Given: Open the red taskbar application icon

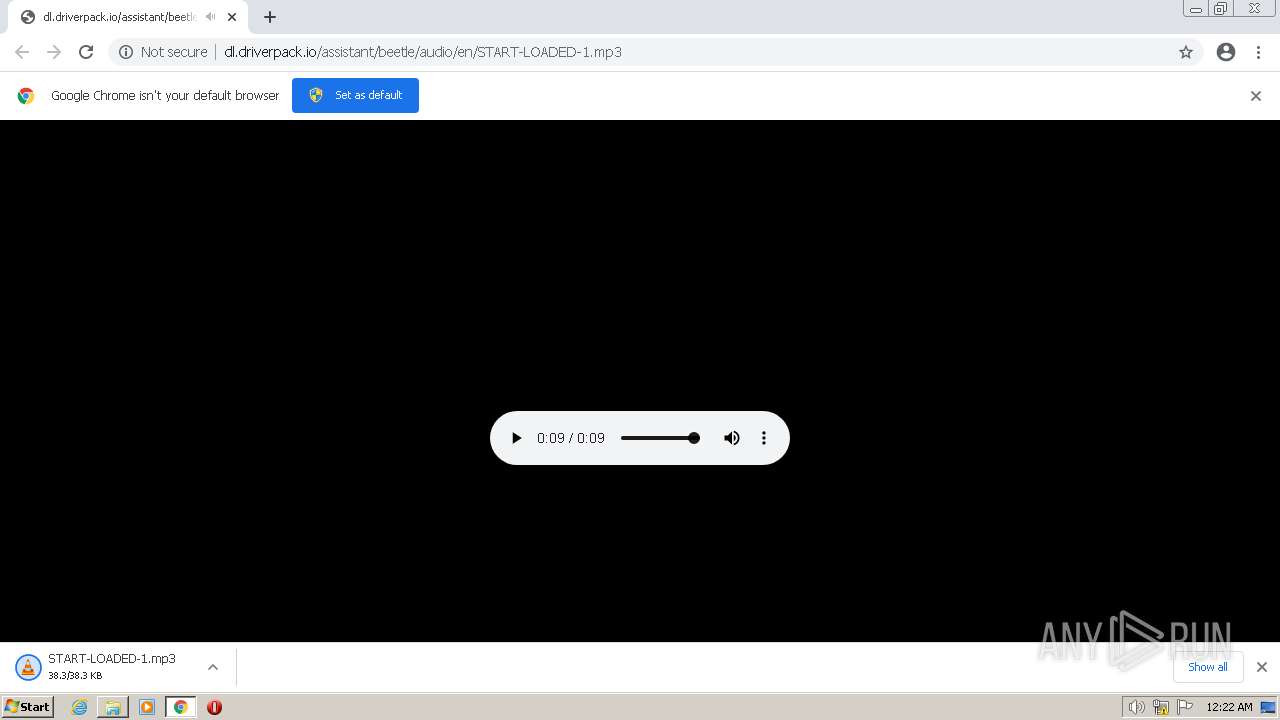Looking at the screenshot, I should (x=214, y=707).
